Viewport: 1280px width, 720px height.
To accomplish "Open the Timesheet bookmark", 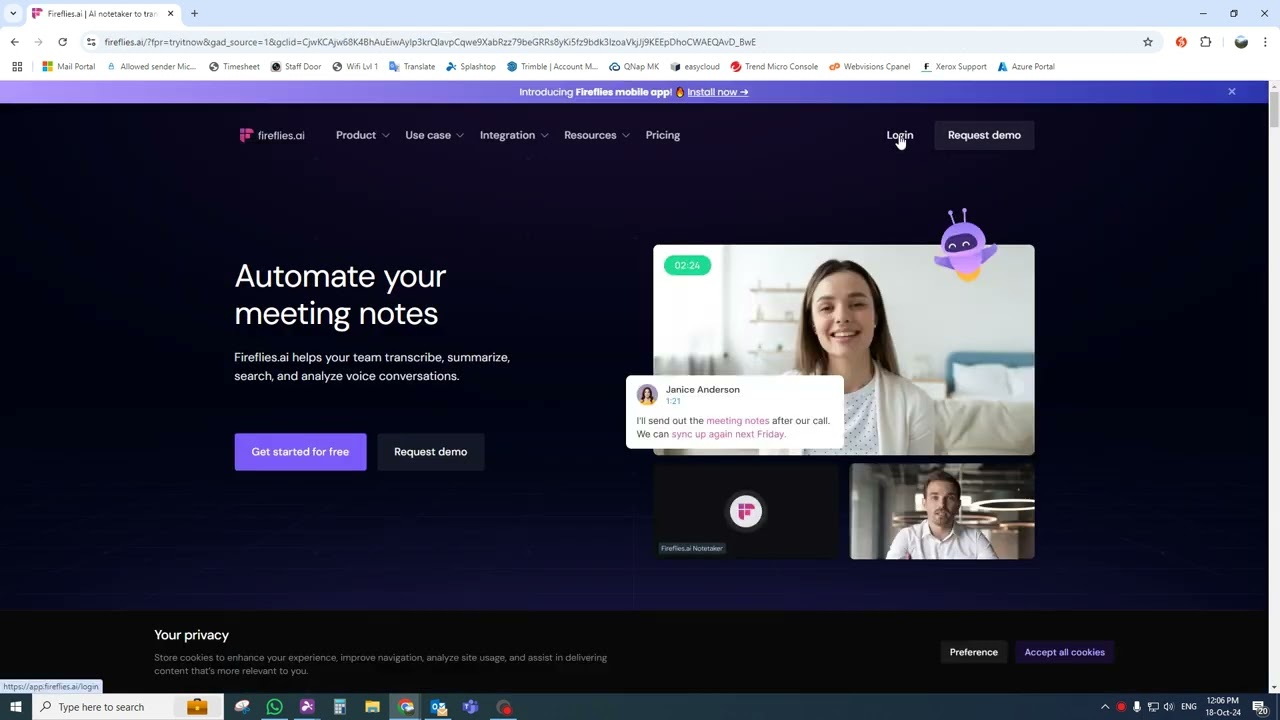I will point(234,67).
